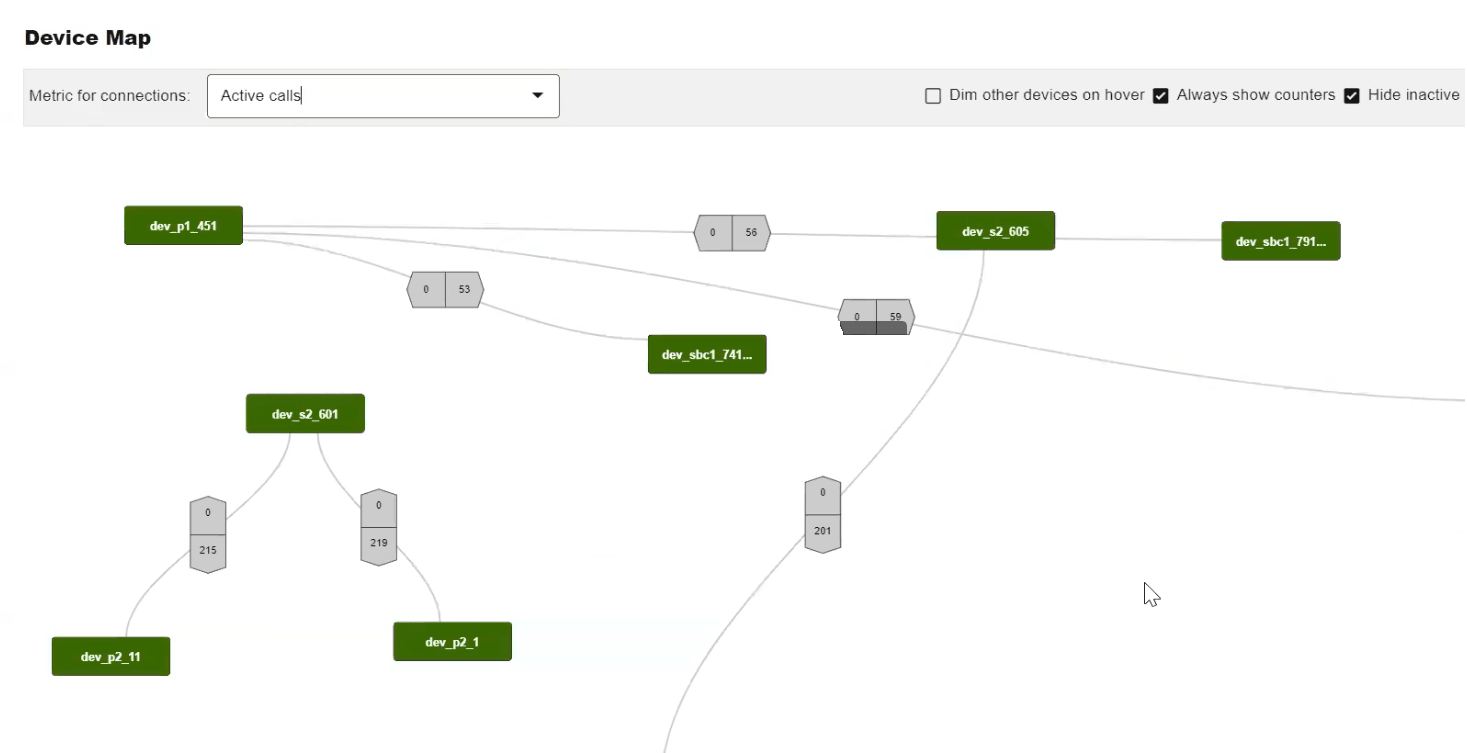1467x753 pixels.
Task: Click the dev_s2_605 device node
Action: 995,230
